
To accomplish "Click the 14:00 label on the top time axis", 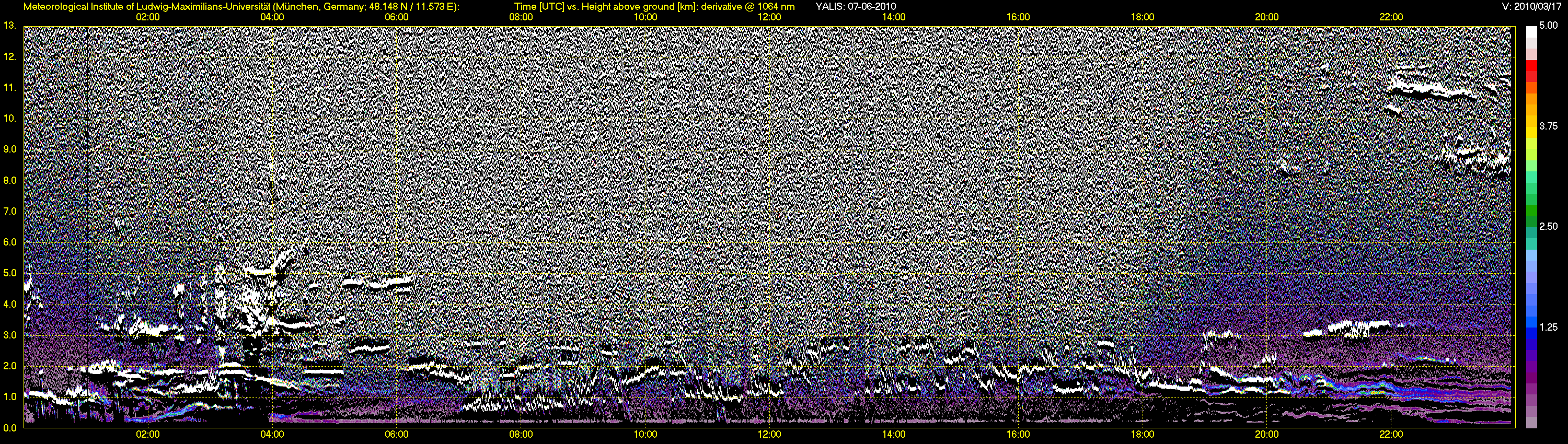I will tap(894, 17).
